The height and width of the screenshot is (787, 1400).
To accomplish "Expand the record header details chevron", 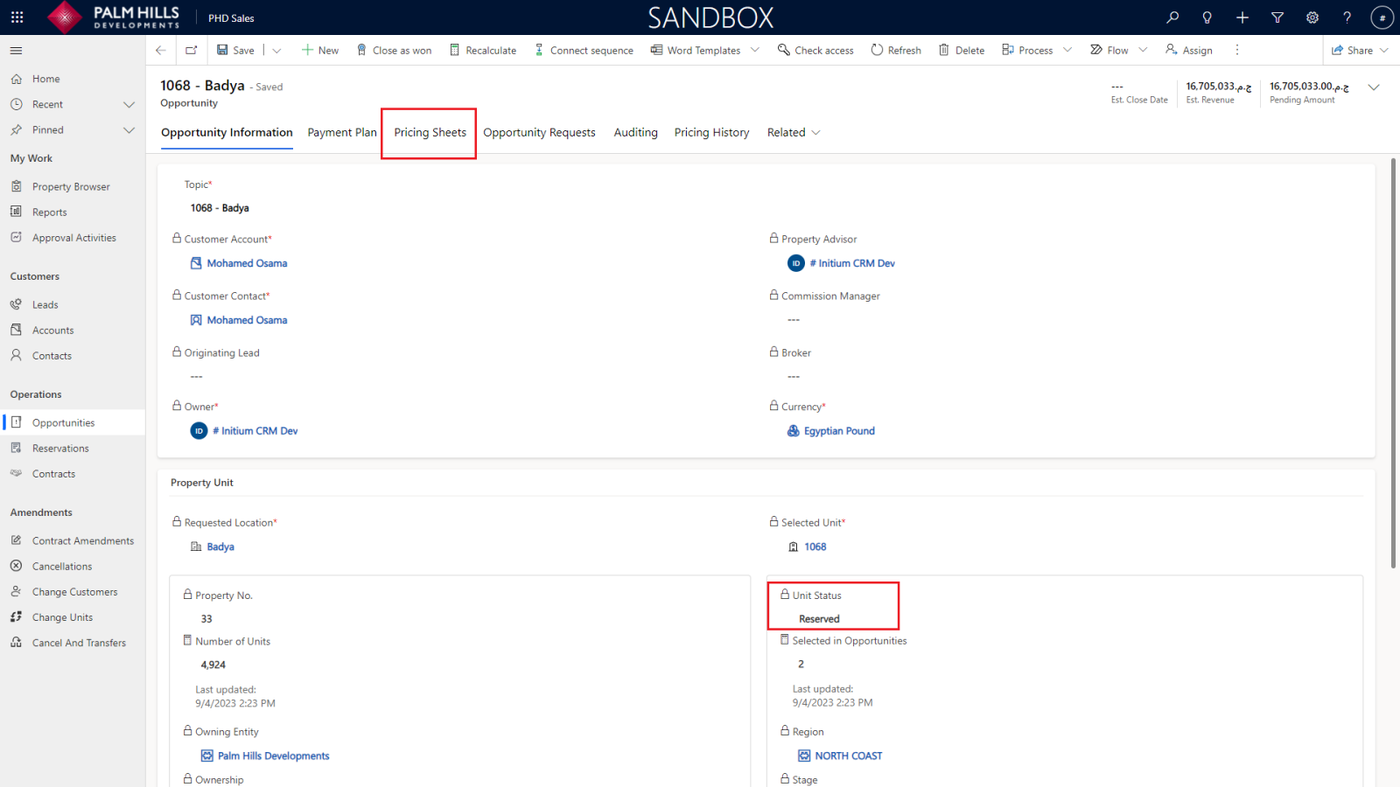I will coord(1374,88).
